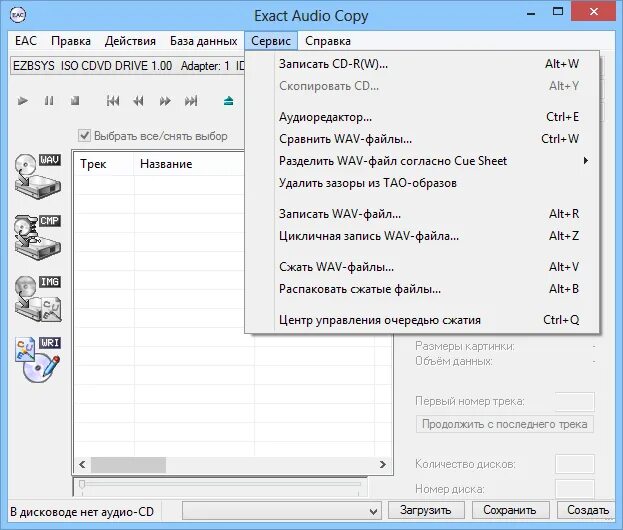Screen dimensions: 623x530
Task: Click the track list left scroll arrow
Action: click(x=82, y=464)
